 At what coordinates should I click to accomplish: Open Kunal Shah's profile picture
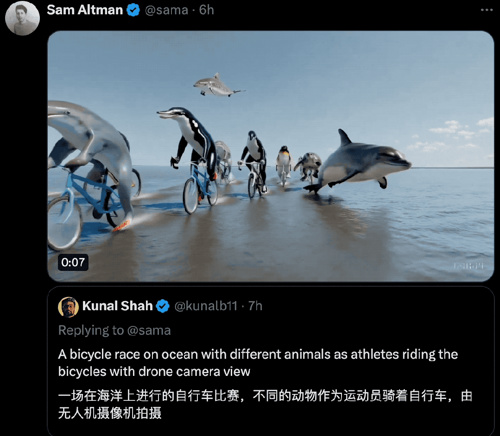coord(68,307)
